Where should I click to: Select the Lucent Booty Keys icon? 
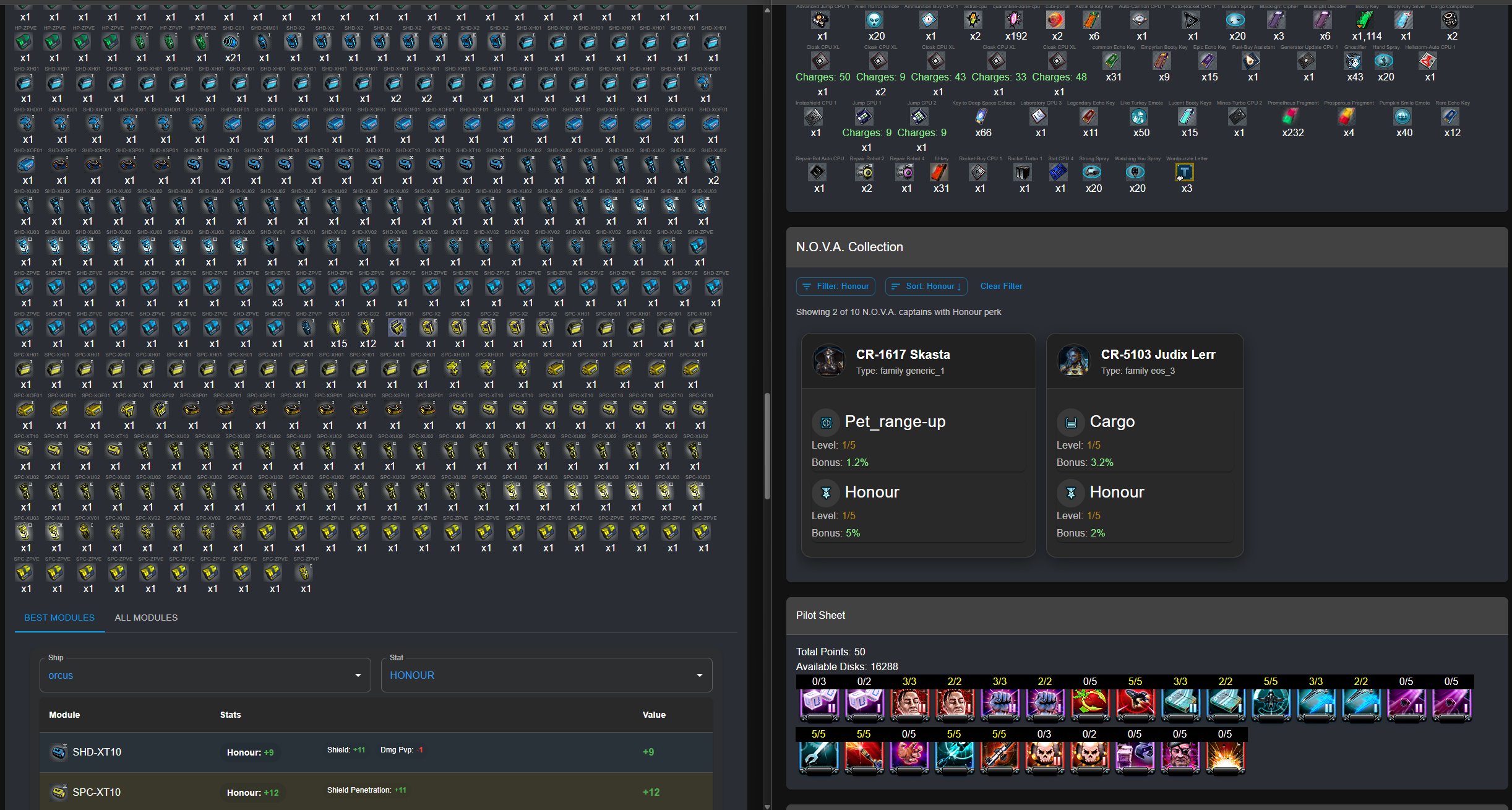pyautogui.click(x=1187, y=116)
